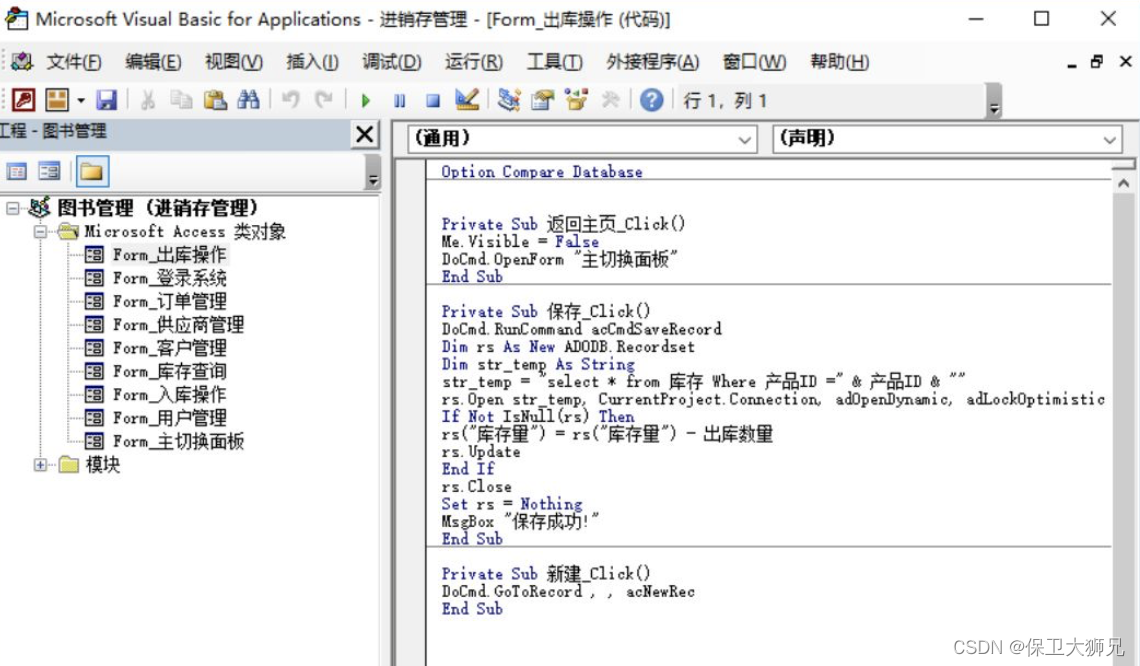Select the 模块 folder in project tree
Viewport: 1140px width, 666px height.
click(103, 464)
